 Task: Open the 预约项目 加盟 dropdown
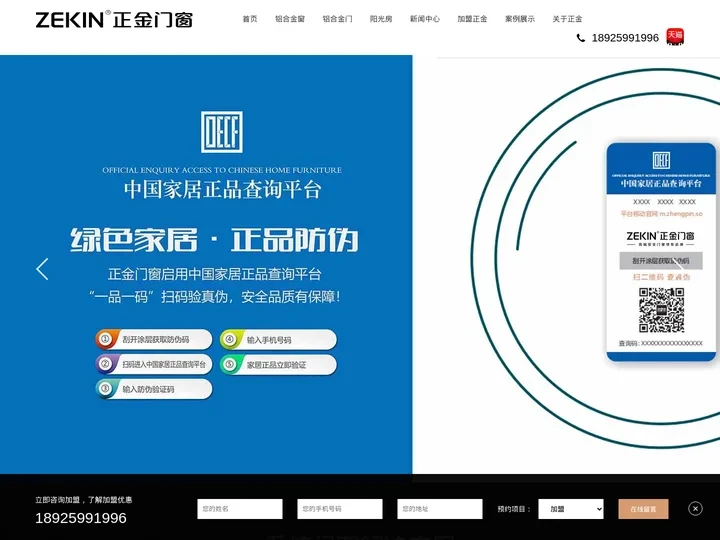571,509
